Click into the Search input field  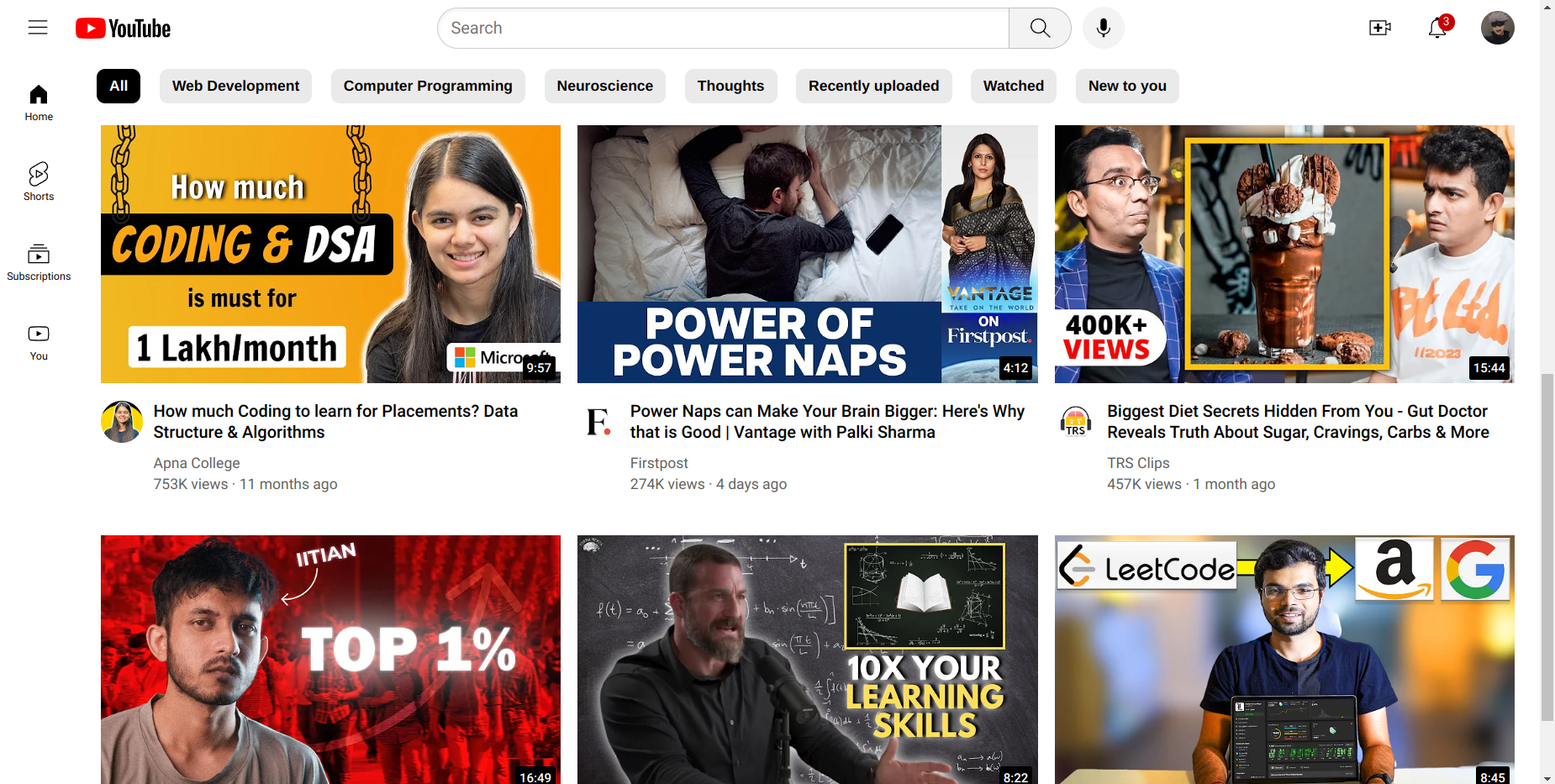pos(723,29)
